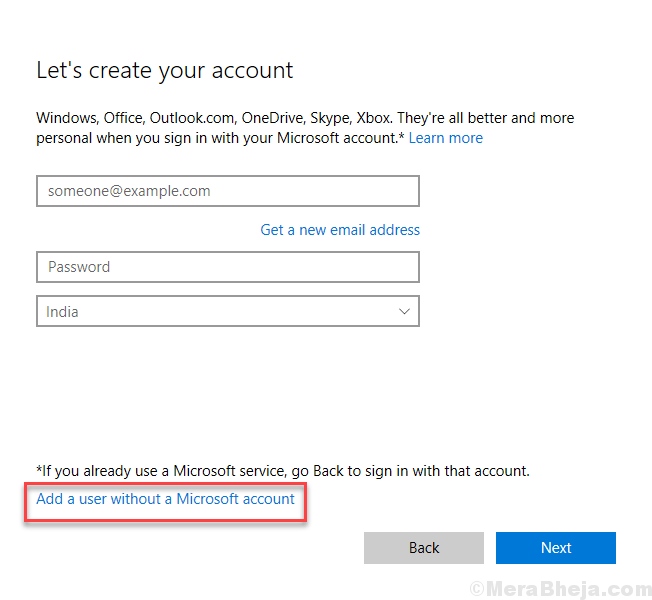Proceed to the next account setup step
This screenshot has height=600, width=652.
(x=556, y=548)
